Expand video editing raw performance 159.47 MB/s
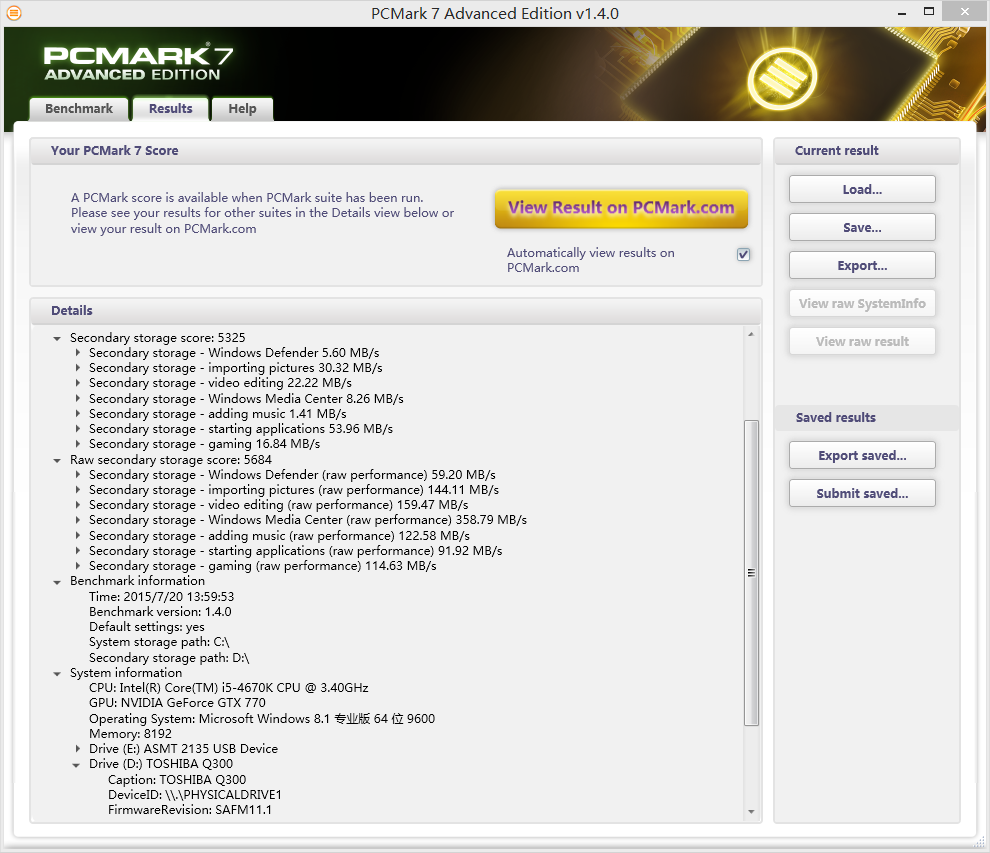Viewport: 990px width, 853px height. coord(78,505)
